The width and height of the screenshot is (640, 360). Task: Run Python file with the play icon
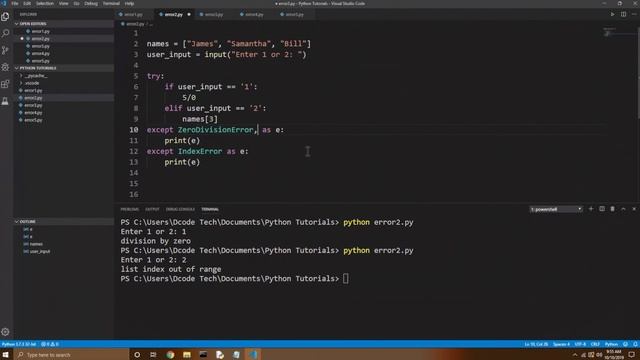(x=612, y=14)
